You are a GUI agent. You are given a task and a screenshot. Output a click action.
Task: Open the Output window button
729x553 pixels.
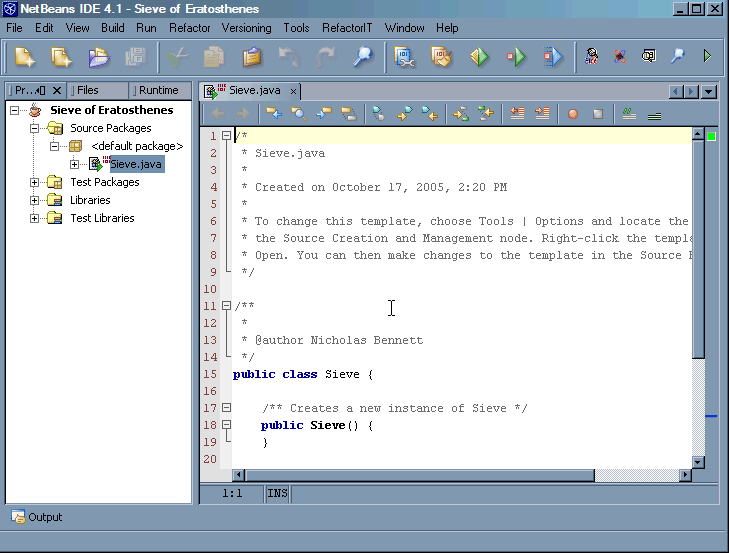37,517
